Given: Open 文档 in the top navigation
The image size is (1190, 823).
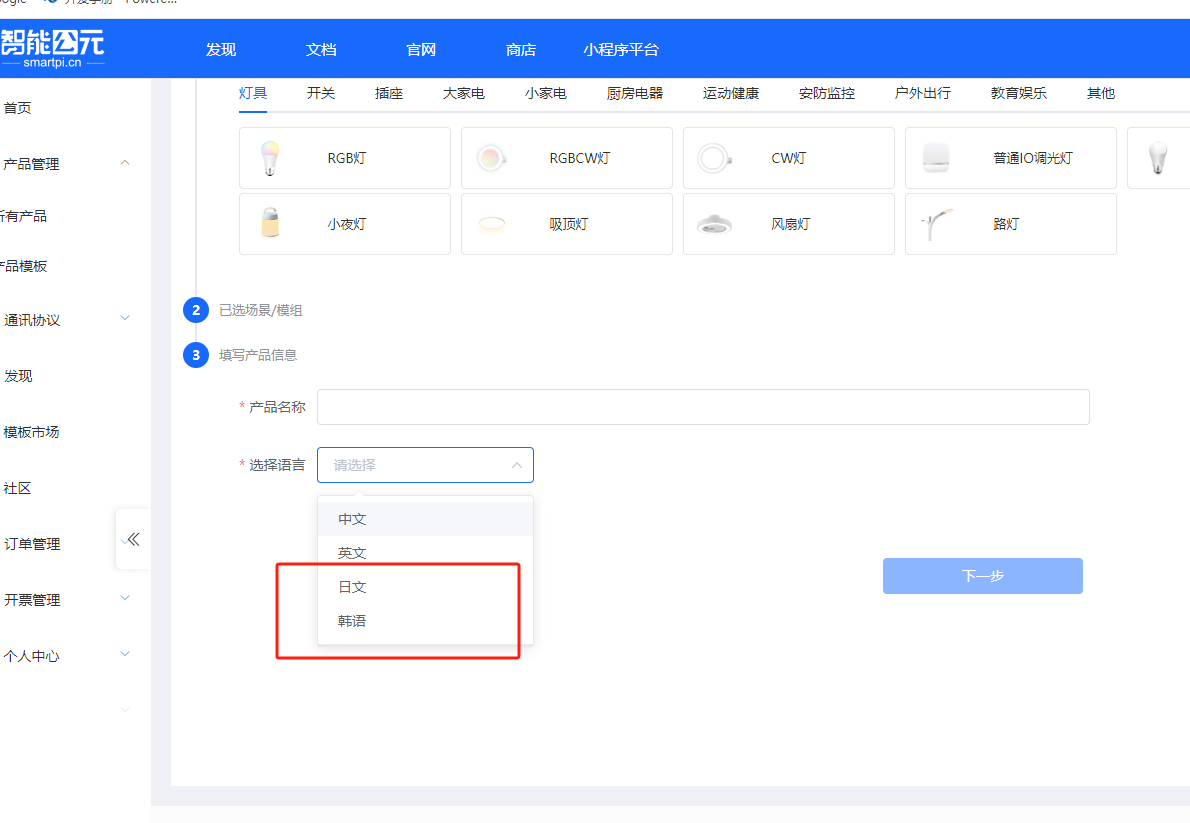Looking at the screenshot, I should click(x=320, y=48).
